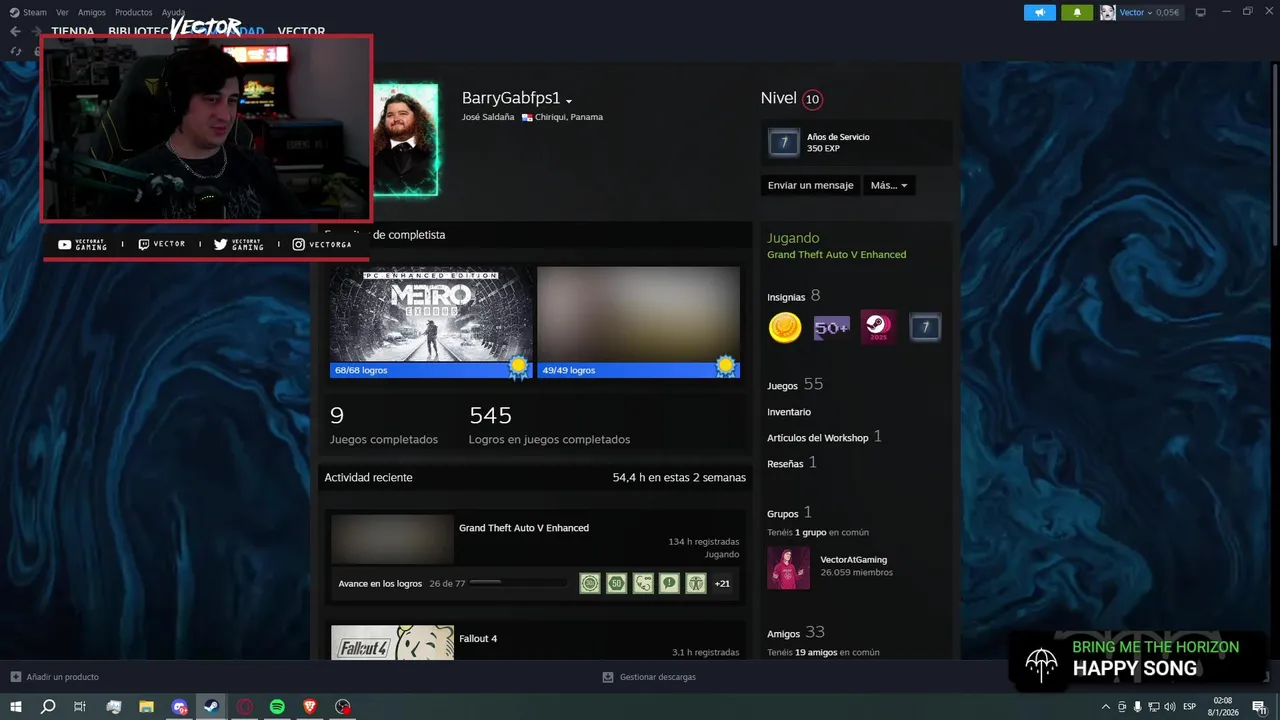Image resolution: width=1280 pixels, height=720 pixels.
Task: Open fifth GTA V achievement icon
Action: point(695,583)
